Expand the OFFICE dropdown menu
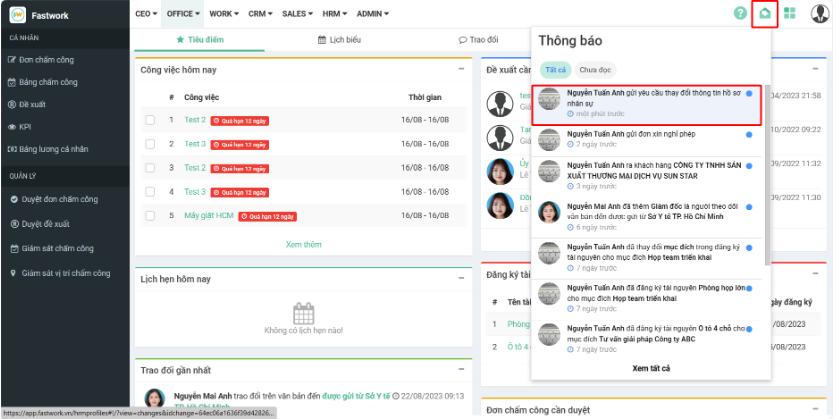Screen dimensions: 836x419 coord(183,14)
